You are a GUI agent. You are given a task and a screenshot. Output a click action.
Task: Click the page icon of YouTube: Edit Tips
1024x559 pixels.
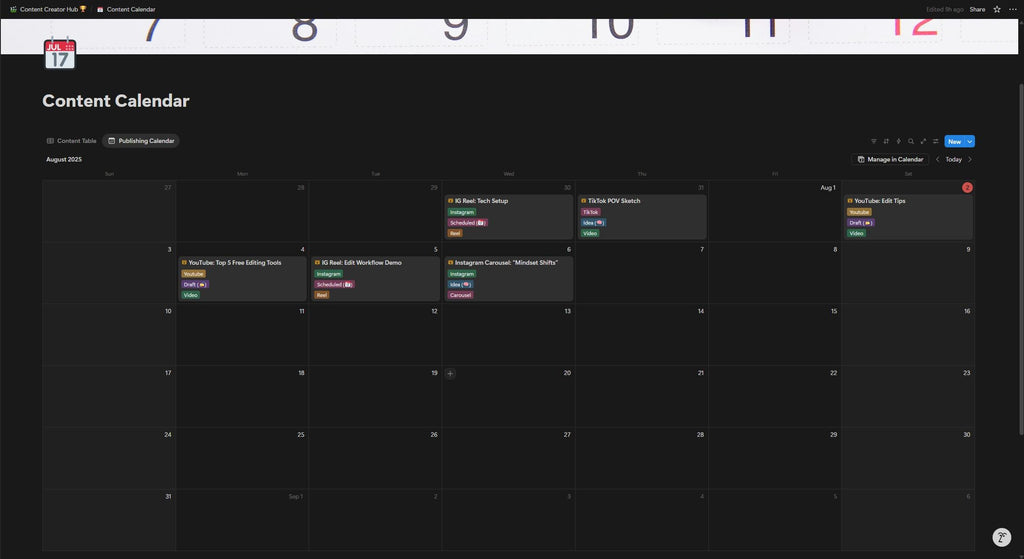(850, 200)
